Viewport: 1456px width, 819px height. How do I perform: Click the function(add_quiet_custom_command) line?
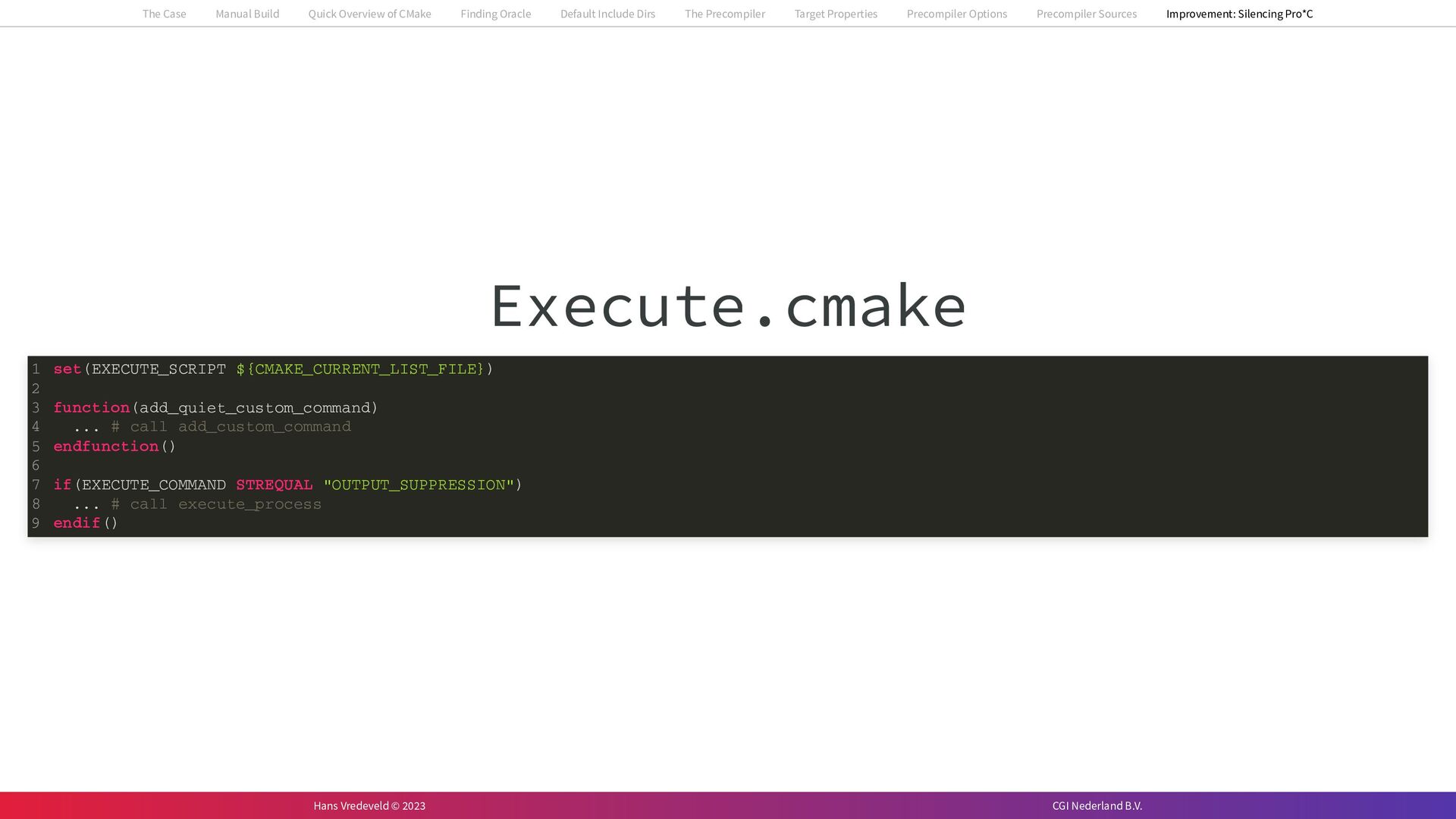pos(215,408)
